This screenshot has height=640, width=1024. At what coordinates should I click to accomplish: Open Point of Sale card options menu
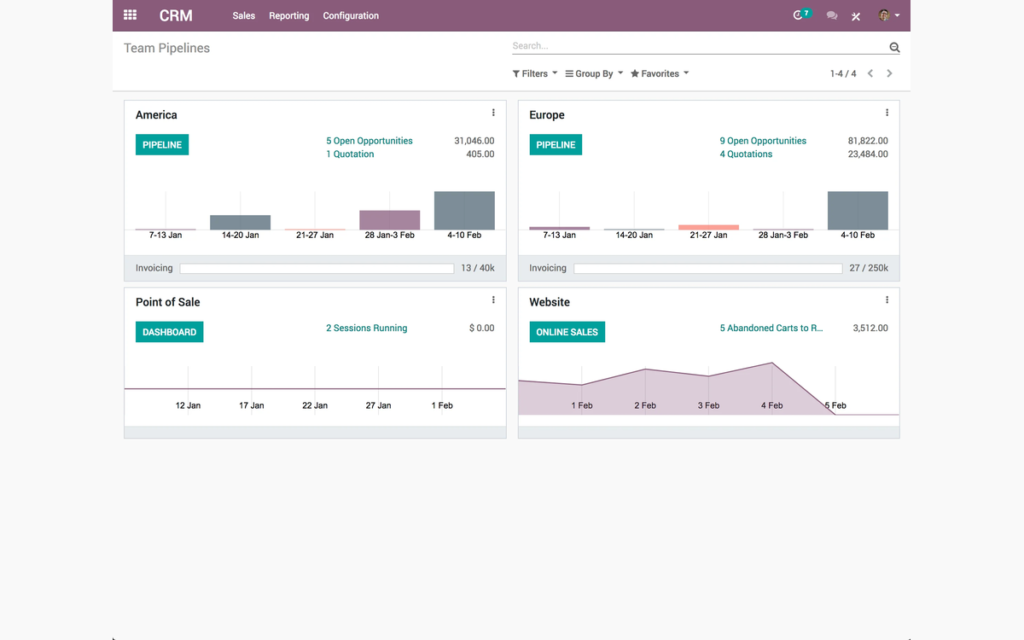pyautogui.click(x=493, y=300)
